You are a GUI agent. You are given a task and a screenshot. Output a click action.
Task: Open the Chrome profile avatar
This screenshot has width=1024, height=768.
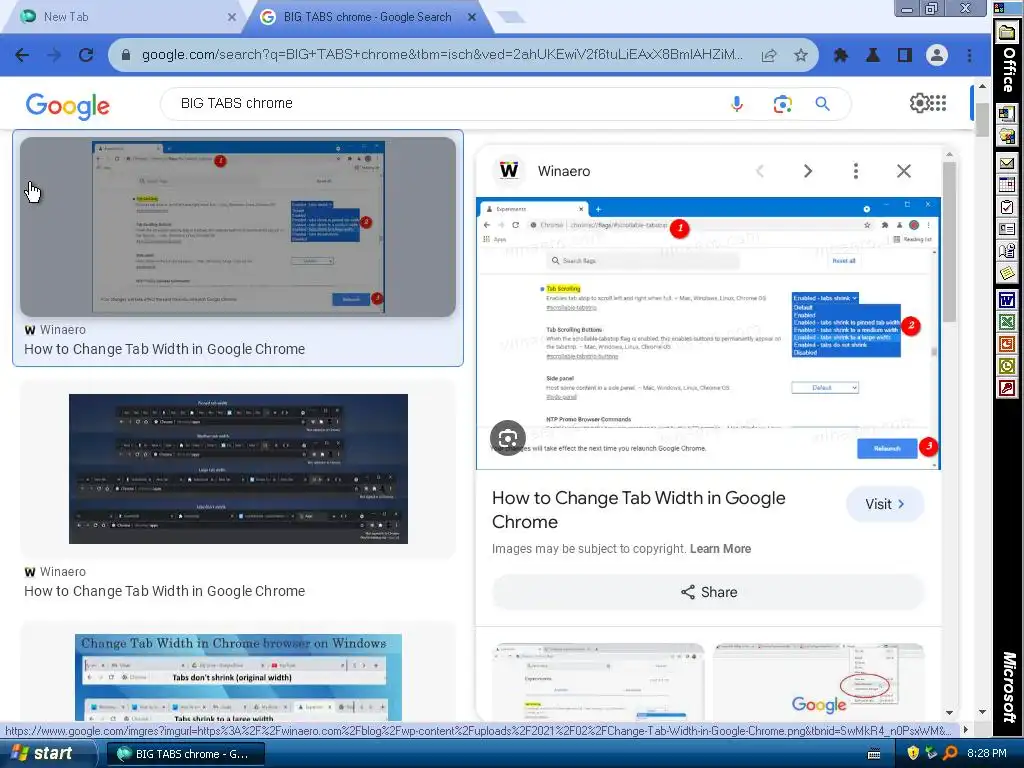click(x=936, y=56)
